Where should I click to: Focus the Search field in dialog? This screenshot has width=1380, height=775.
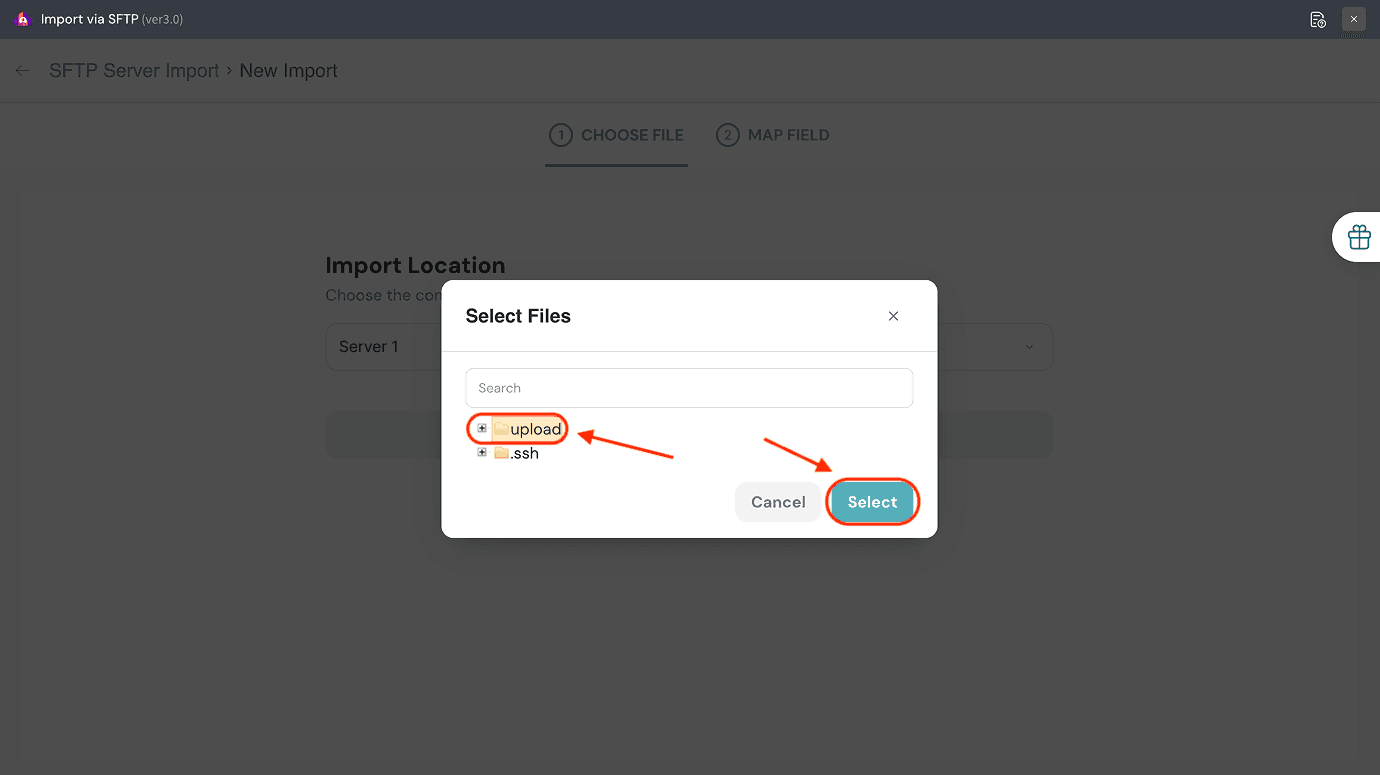(689, 388)
